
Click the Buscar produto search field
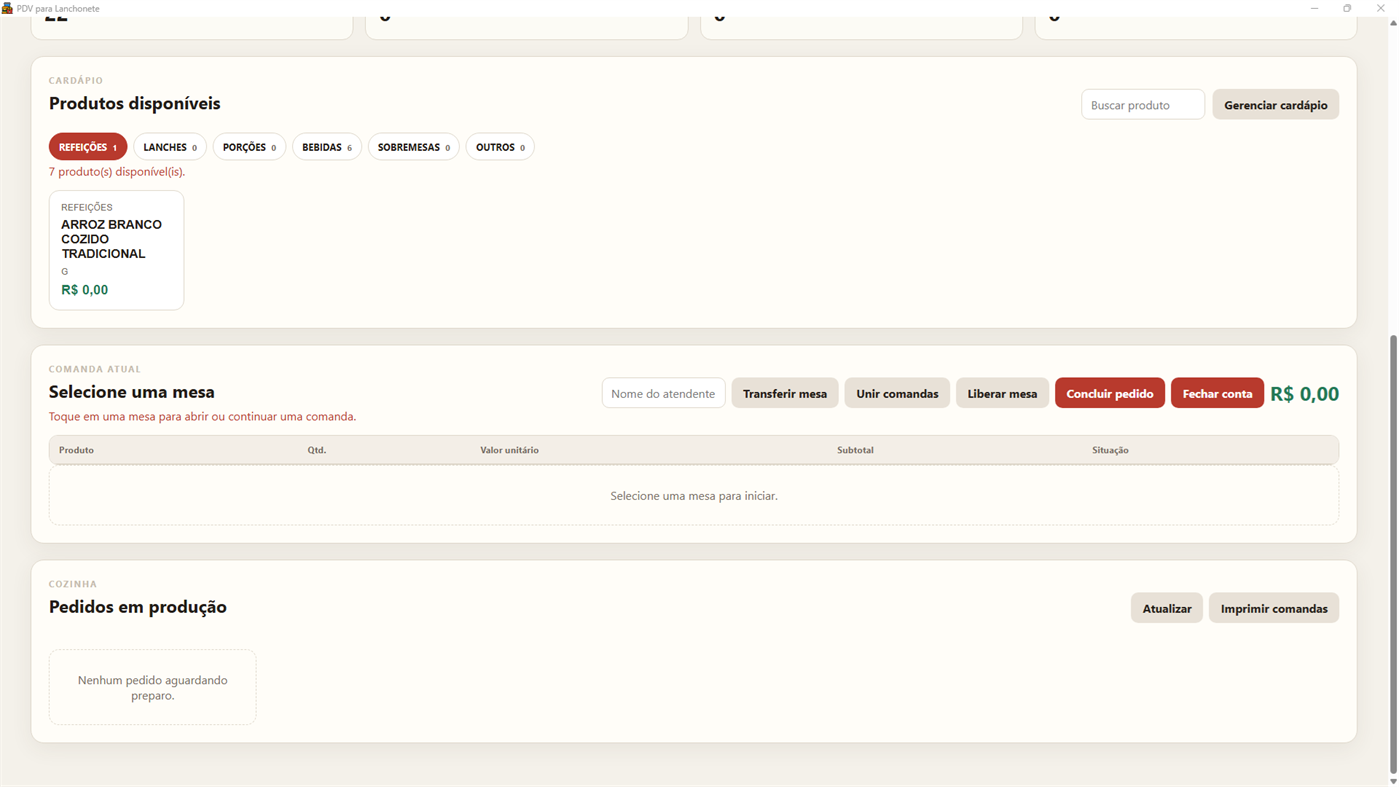[1143, 105]
